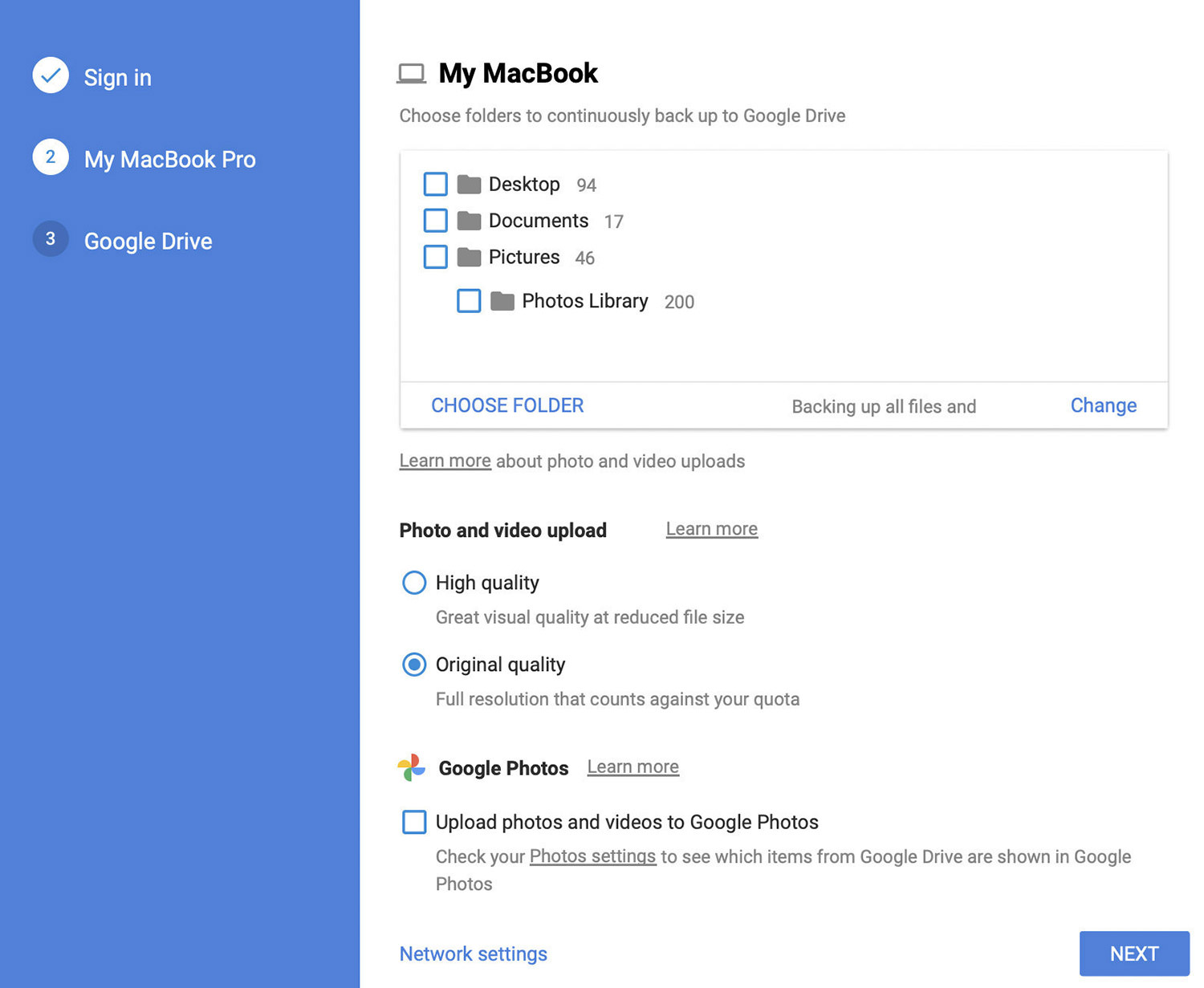Image resolution: width=1204 pixels, height=988 pixels.
Task: Click the step 3 circle icon
Action: 51,239
